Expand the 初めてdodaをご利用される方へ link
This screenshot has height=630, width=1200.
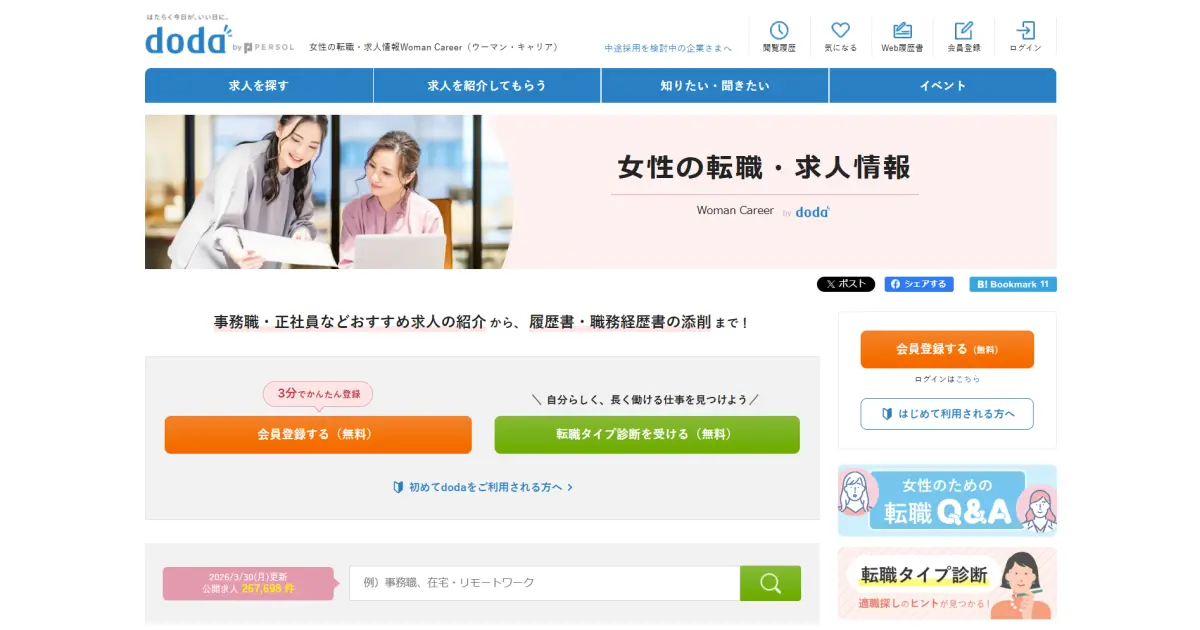pos(483,487)
